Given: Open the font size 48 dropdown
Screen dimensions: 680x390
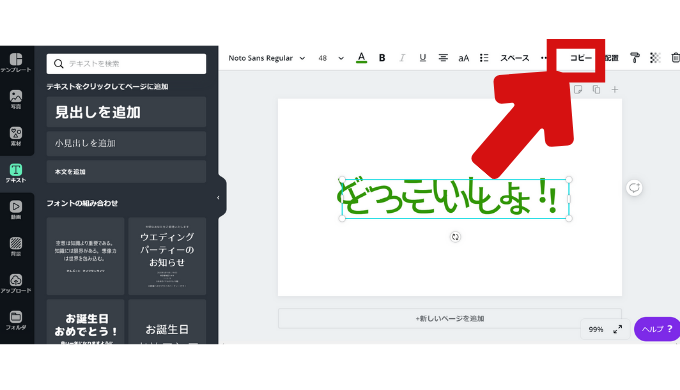Looking at the screenshot, I should 331,58.
